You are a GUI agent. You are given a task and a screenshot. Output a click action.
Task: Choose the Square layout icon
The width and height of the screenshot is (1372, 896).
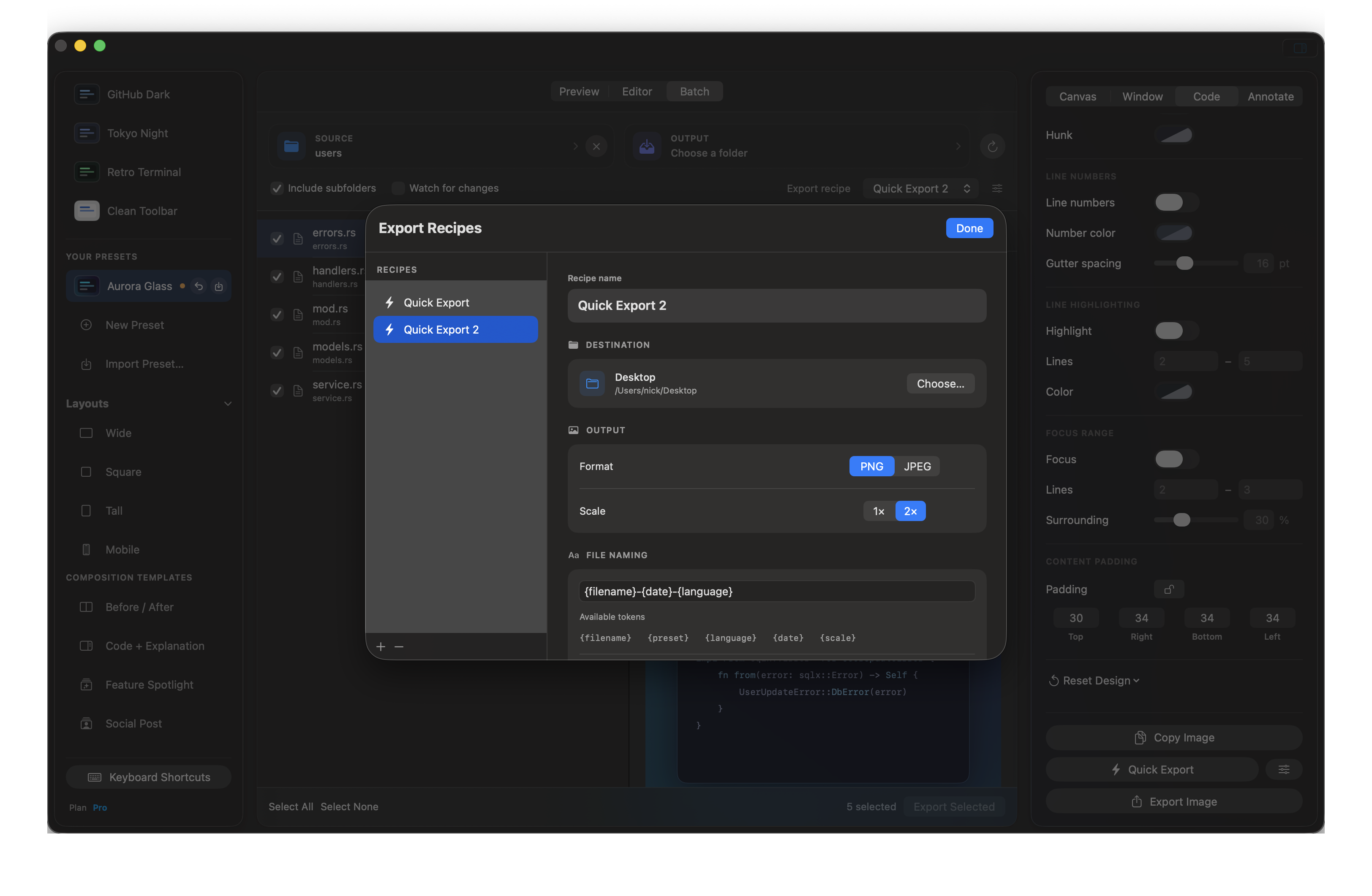(x=86, y=472)
